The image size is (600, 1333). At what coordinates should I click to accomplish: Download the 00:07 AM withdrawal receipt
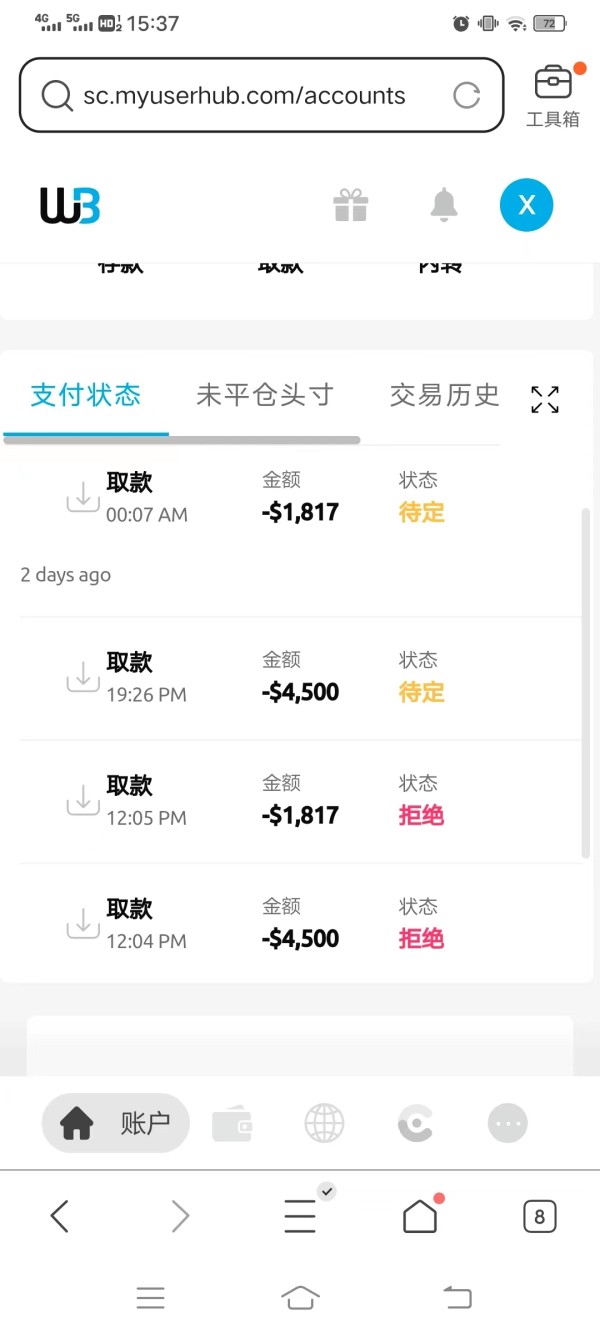coord(83,496)
